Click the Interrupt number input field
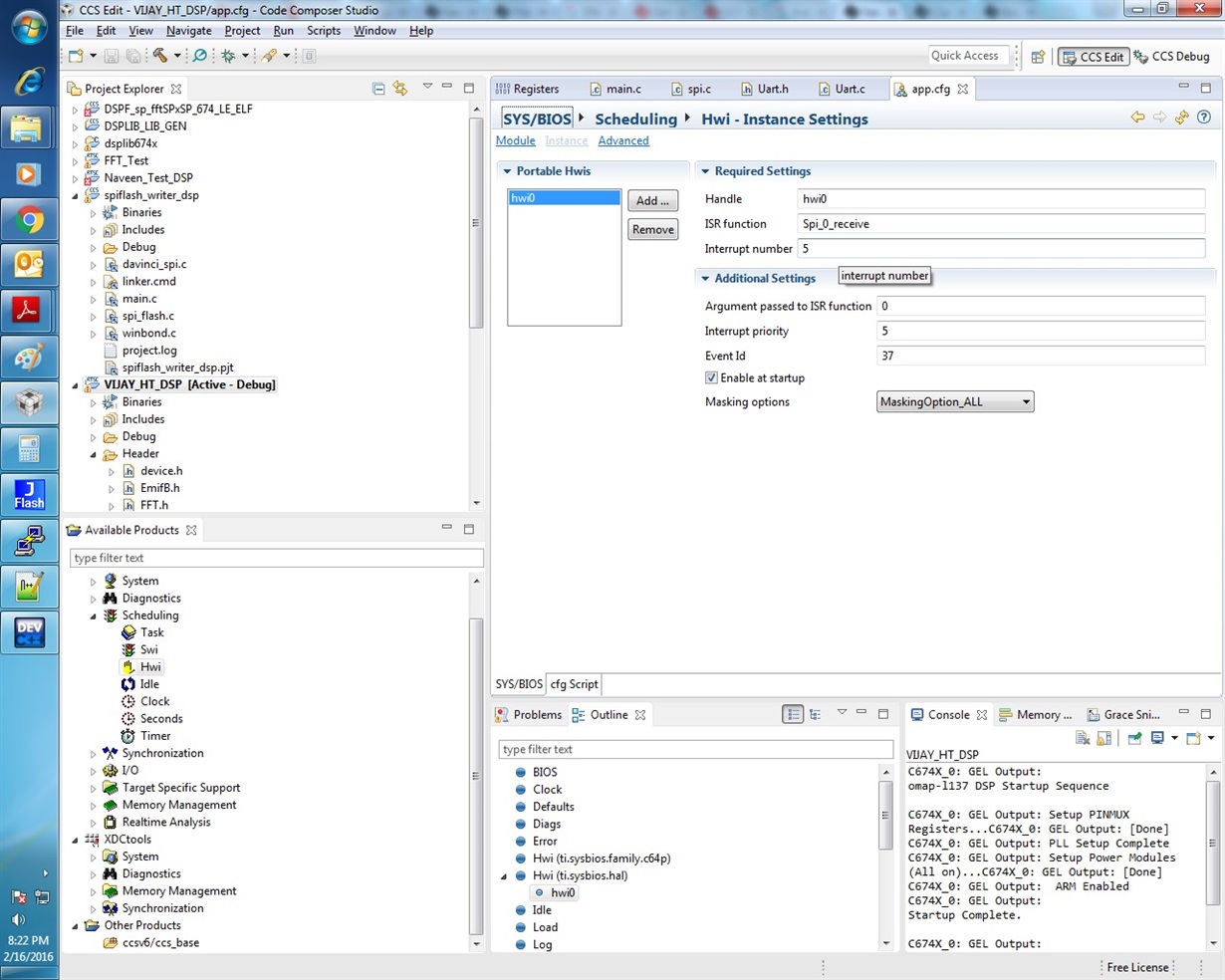This screenshot has height=980, width=1225. (x=1001, y=249)
